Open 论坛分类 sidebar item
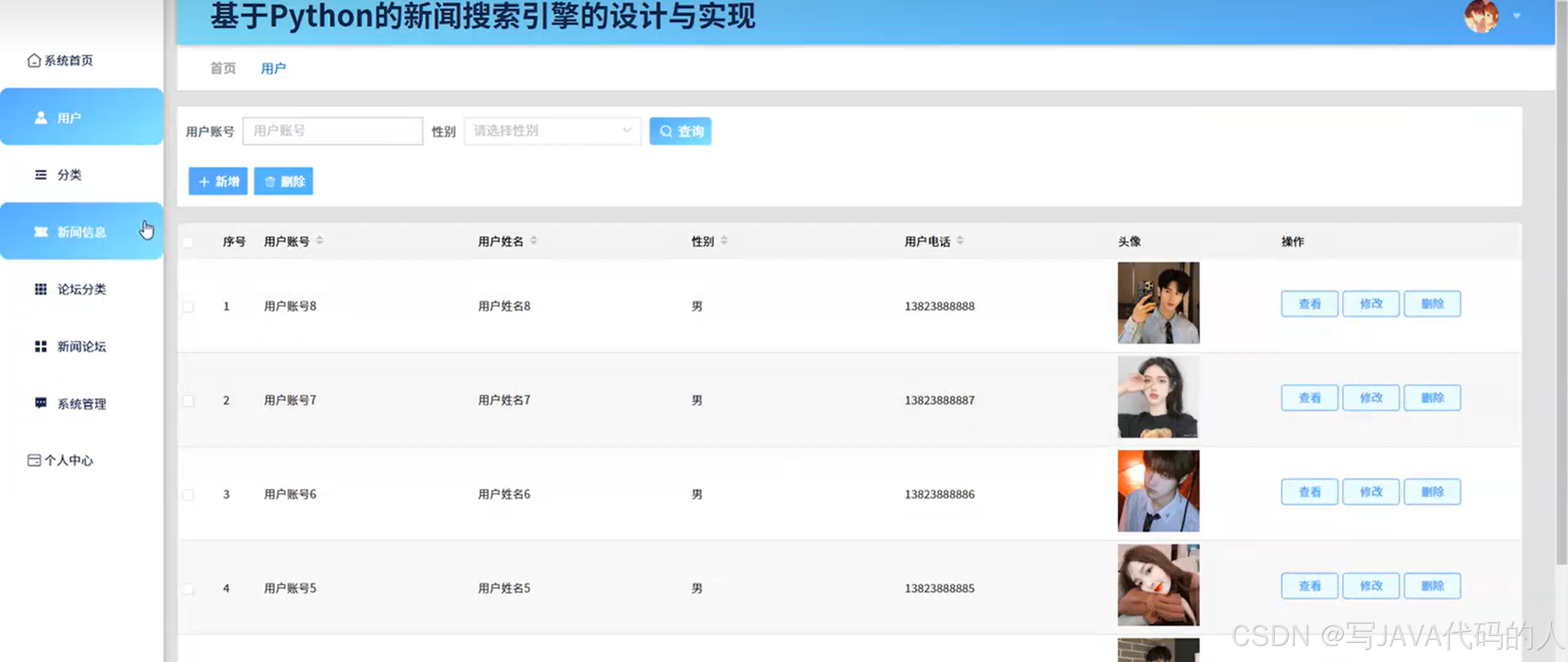The width and height of the screenshot is (1568, 662). click(x=81, y=289)
